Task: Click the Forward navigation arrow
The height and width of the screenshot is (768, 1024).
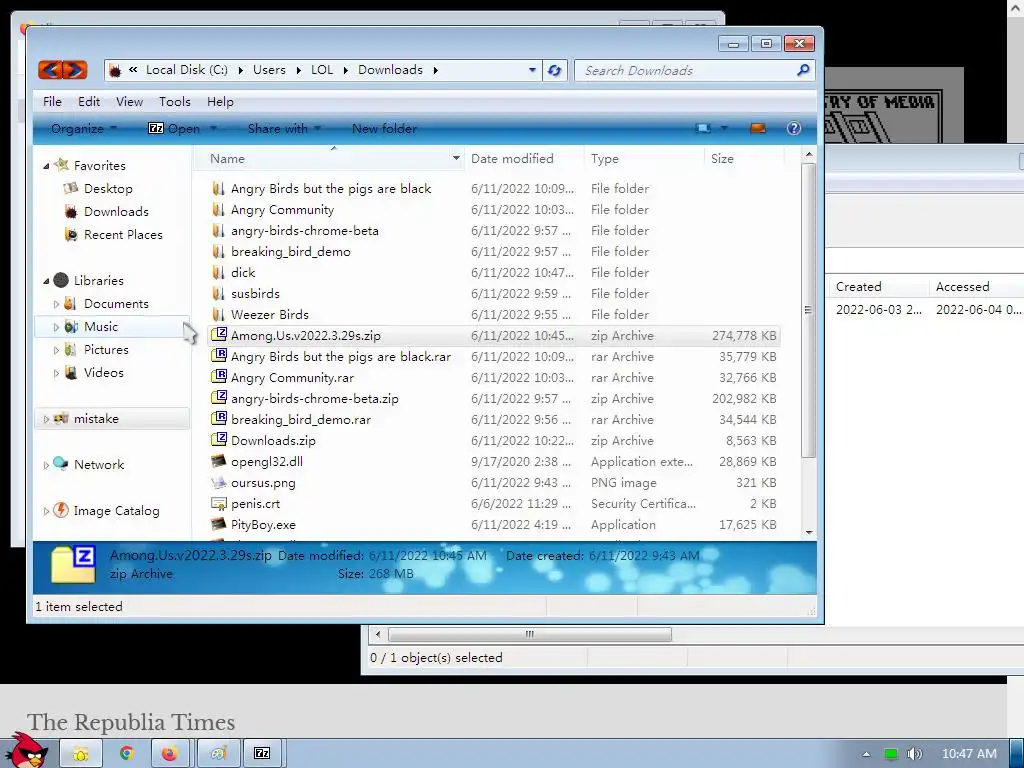Action: (75, 70)
